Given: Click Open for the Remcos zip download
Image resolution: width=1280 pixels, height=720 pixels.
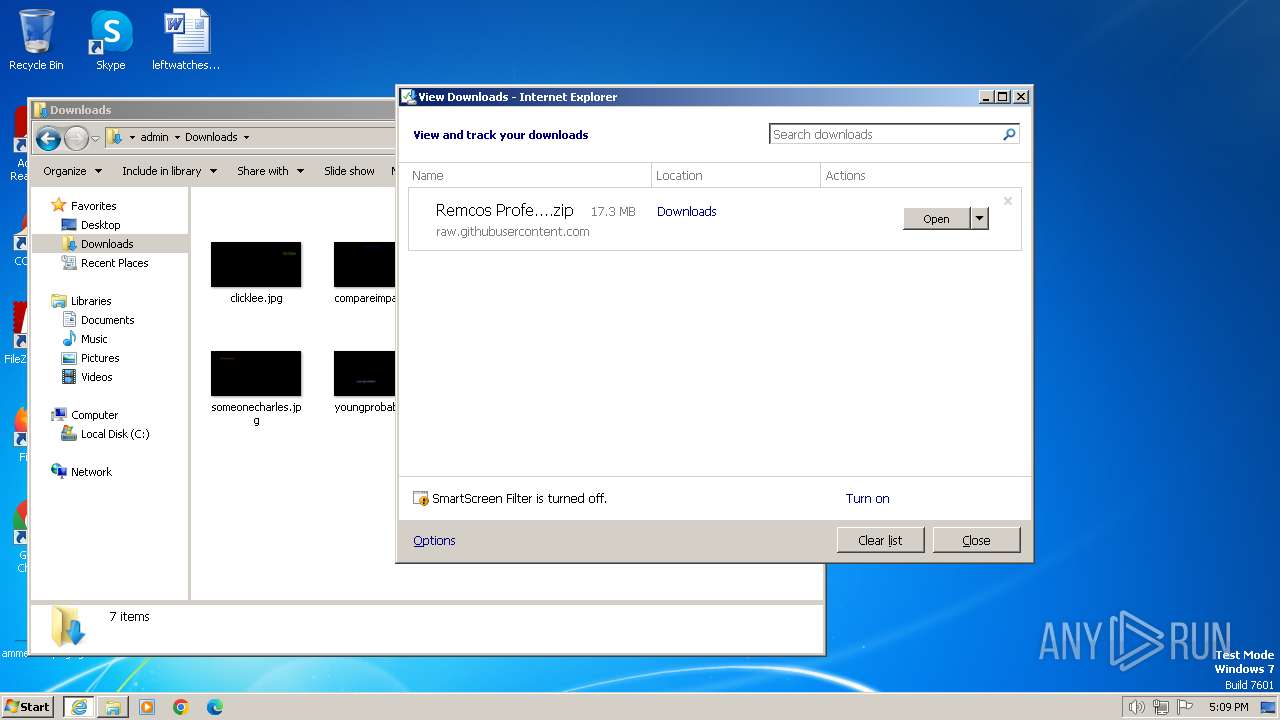Looking at the screenshot, I should [936, 219].
